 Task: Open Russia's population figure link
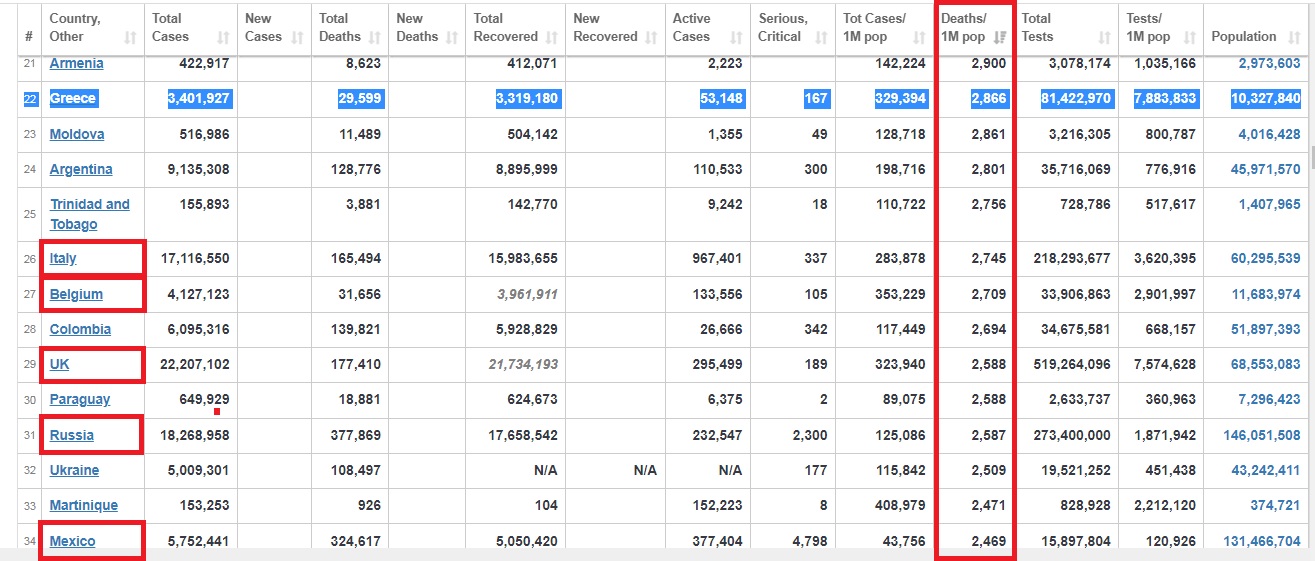pyautogui.click(x=1265, y=435)
